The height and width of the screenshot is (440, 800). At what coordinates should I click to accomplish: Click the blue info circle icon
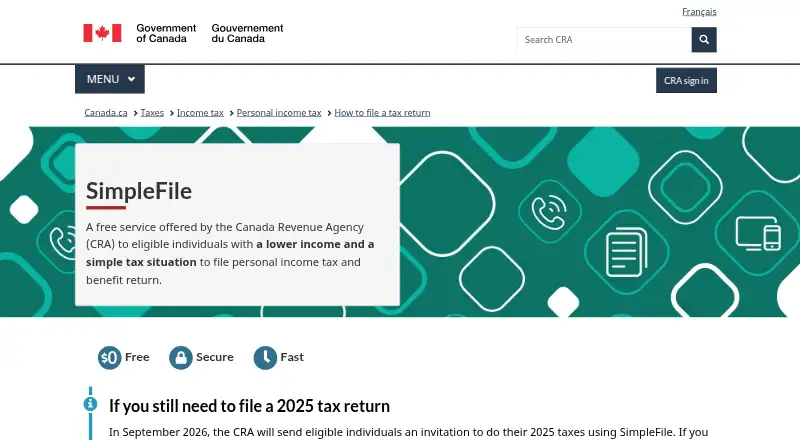(90, 404)
